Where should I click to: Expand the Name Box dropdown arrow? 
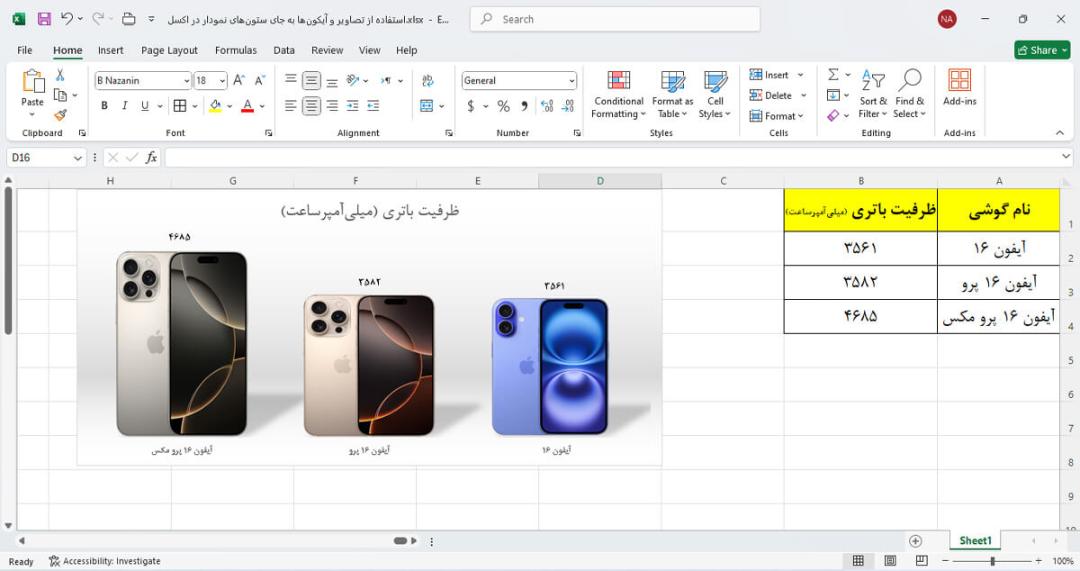pos(77,158)
